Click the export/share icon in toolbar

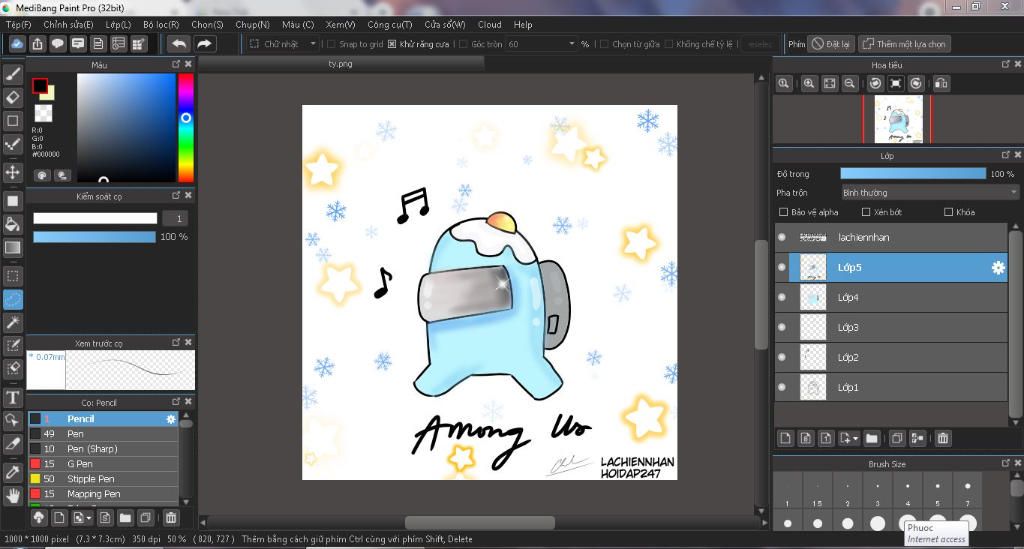coord(37,44)
